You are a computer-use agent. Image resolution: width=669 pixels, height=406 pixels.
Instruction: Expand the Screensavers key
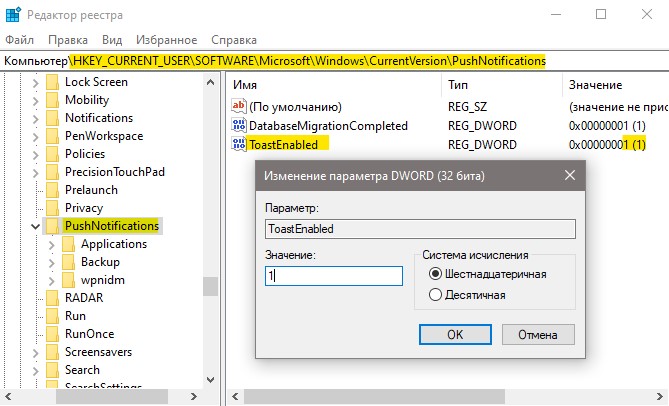pos(36,353)
